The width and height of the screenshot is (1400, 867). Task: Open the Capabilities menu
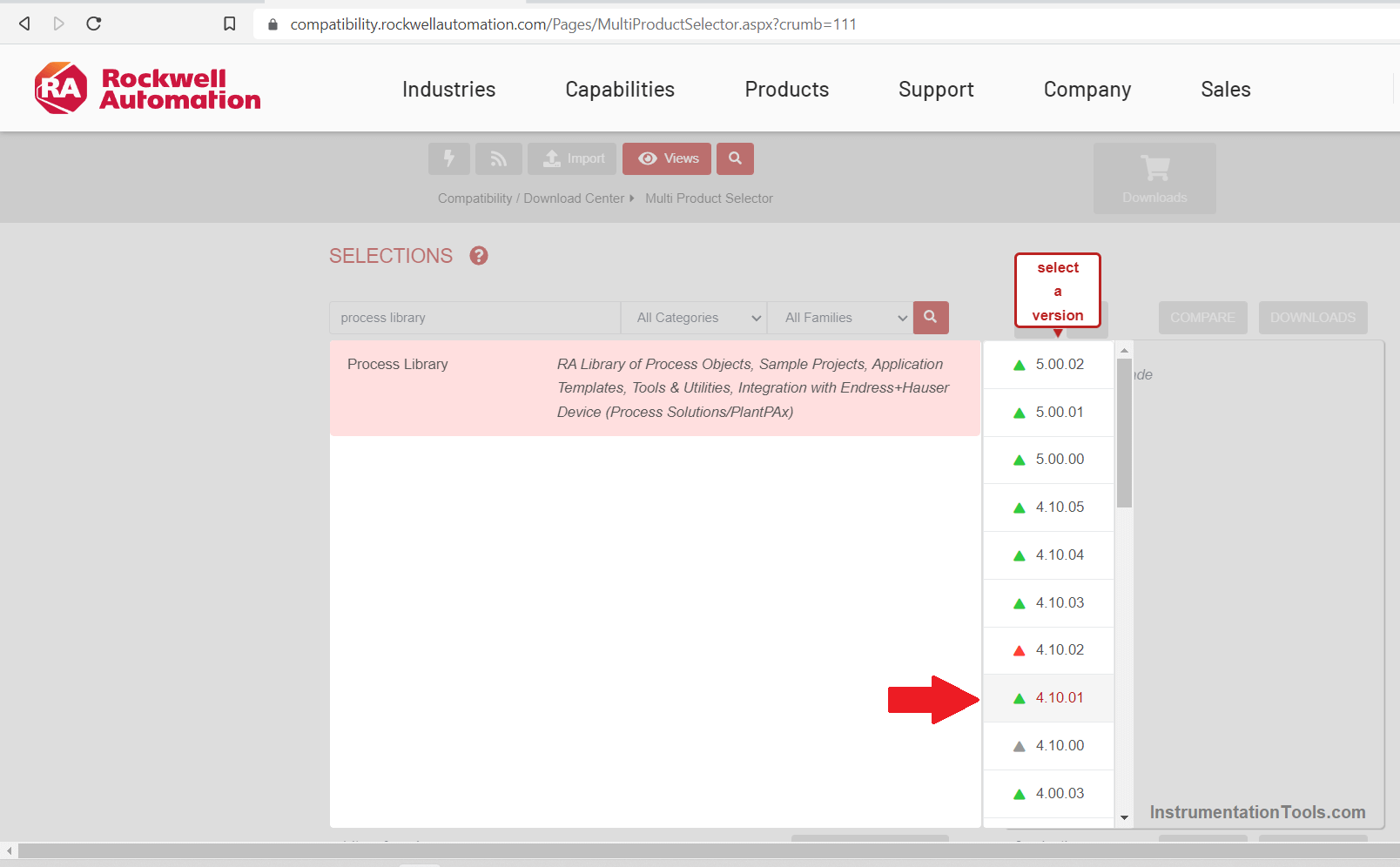pyautogui.click(x=620, y=89)
